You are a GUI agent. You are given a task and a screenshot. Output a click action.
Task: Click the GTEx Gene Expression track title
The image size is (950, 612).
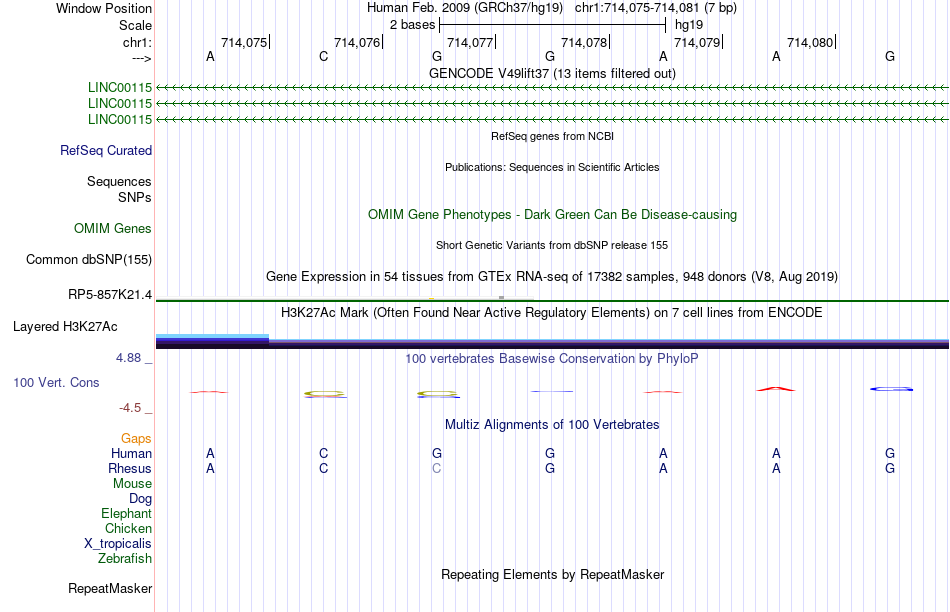pyautogui.click(x=552, y=276)
